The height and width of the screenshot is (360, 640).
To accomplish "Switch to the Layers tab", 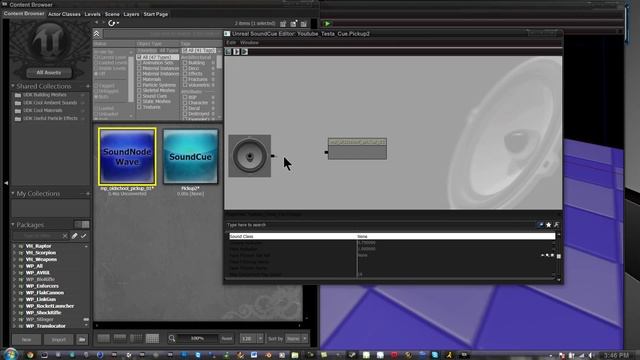I will pos(131,14).
